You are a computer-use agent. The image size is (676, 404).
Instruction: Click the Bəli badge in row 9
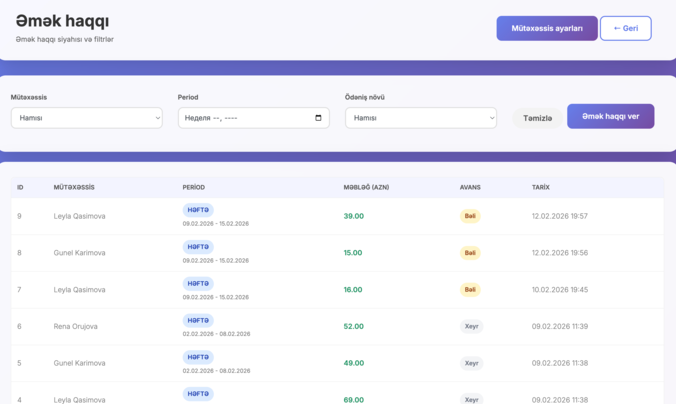pos(470,216)
